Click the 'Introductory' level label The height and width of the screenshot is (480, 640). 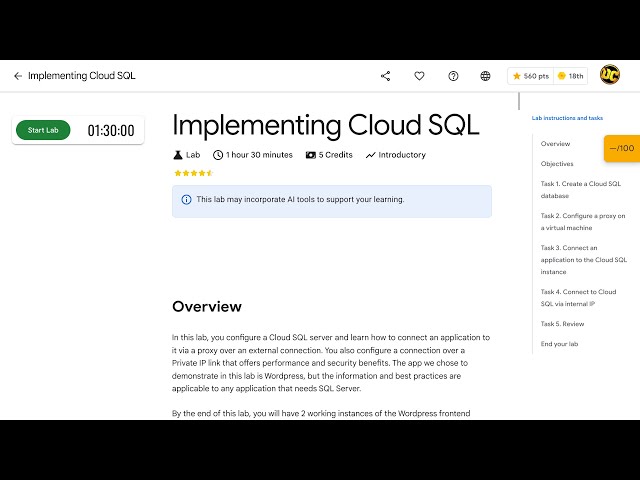coord(402,155)
